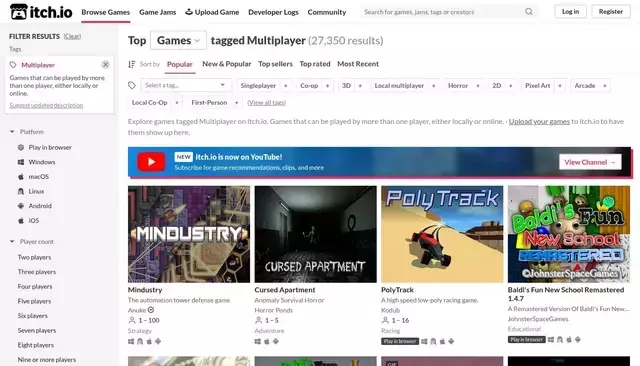This screenshot has width=640, height=366.
Task: Add the Pixel Art tag plus
Action: click(560, 86)
